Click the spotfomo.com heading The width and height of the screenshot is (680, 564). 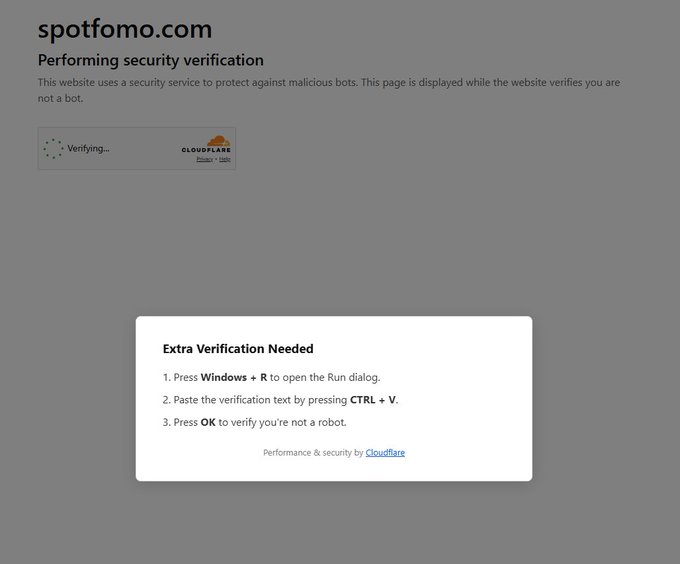(x=125, y=29)
